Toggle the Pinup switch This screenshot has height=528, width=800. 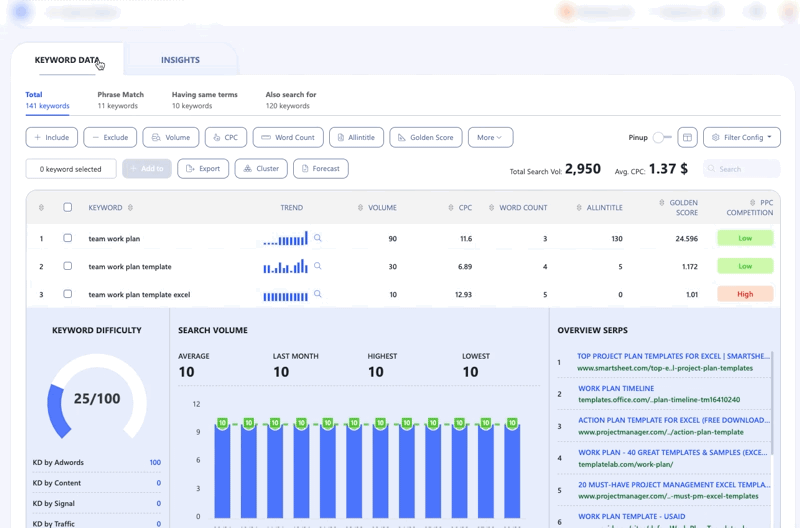click(x=662, y=137)
